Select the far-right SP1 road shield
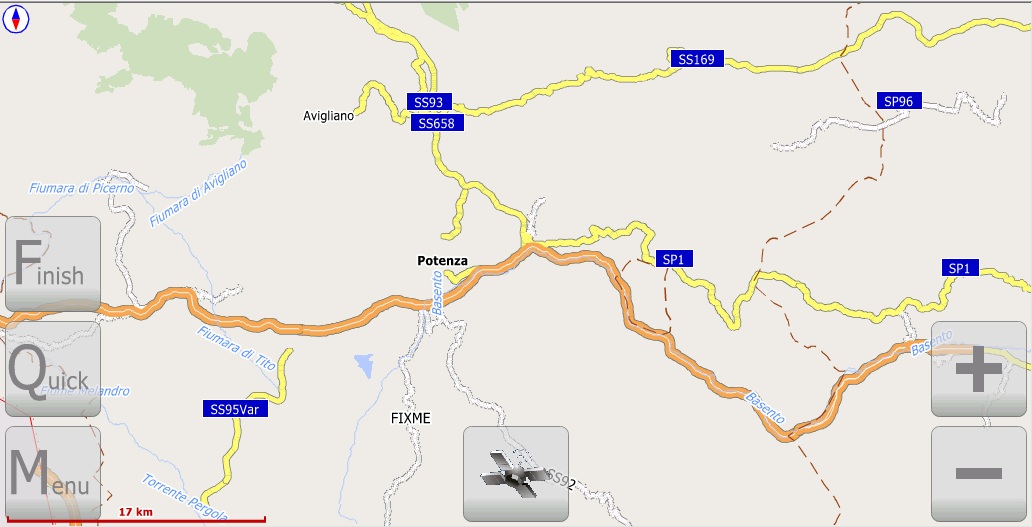Screen dimensions: 1032x527 point(960,268)
